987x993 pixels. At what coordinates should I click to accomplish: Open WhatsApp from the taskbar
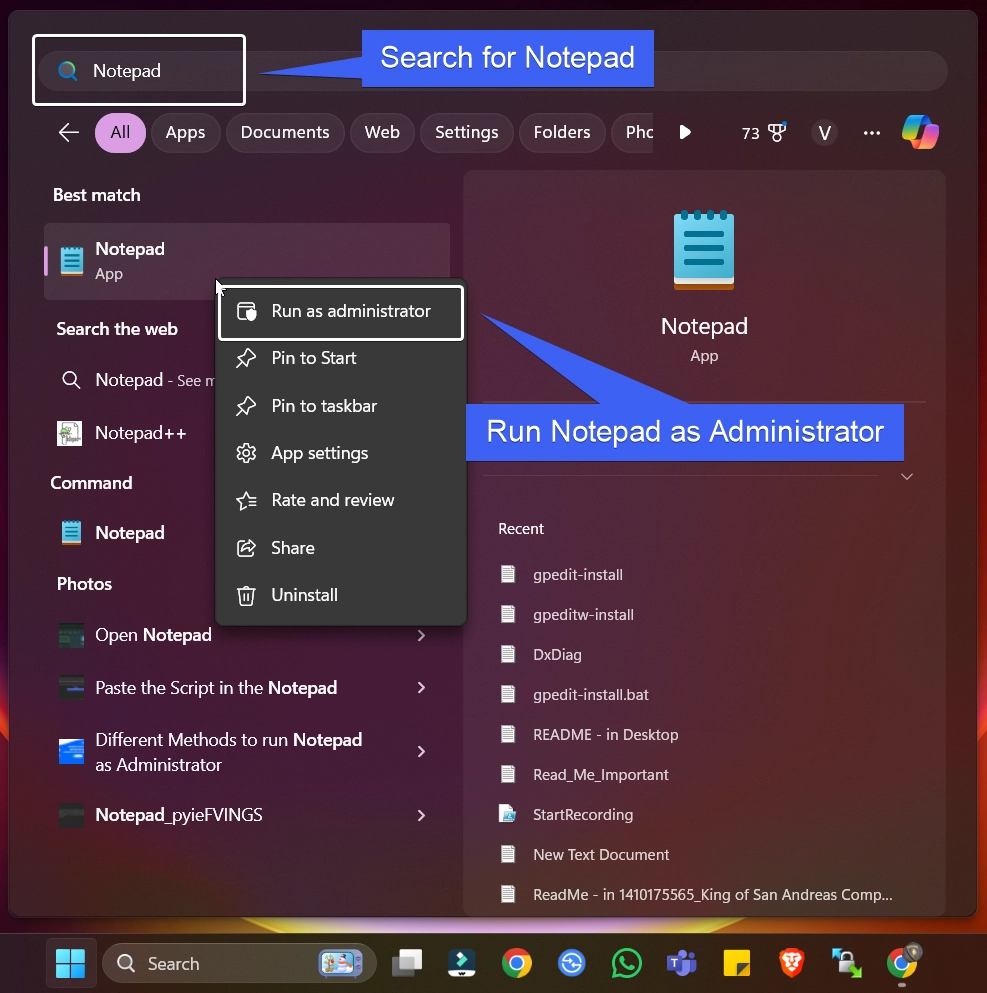pos(626,963)
